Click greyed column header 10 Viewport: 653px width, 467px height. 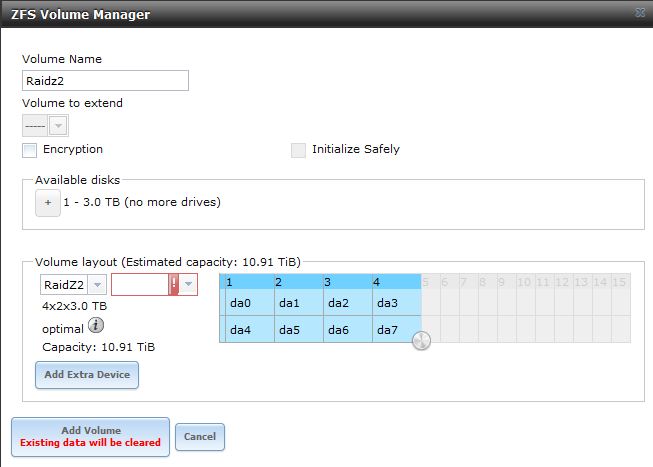tap(526, 282)
